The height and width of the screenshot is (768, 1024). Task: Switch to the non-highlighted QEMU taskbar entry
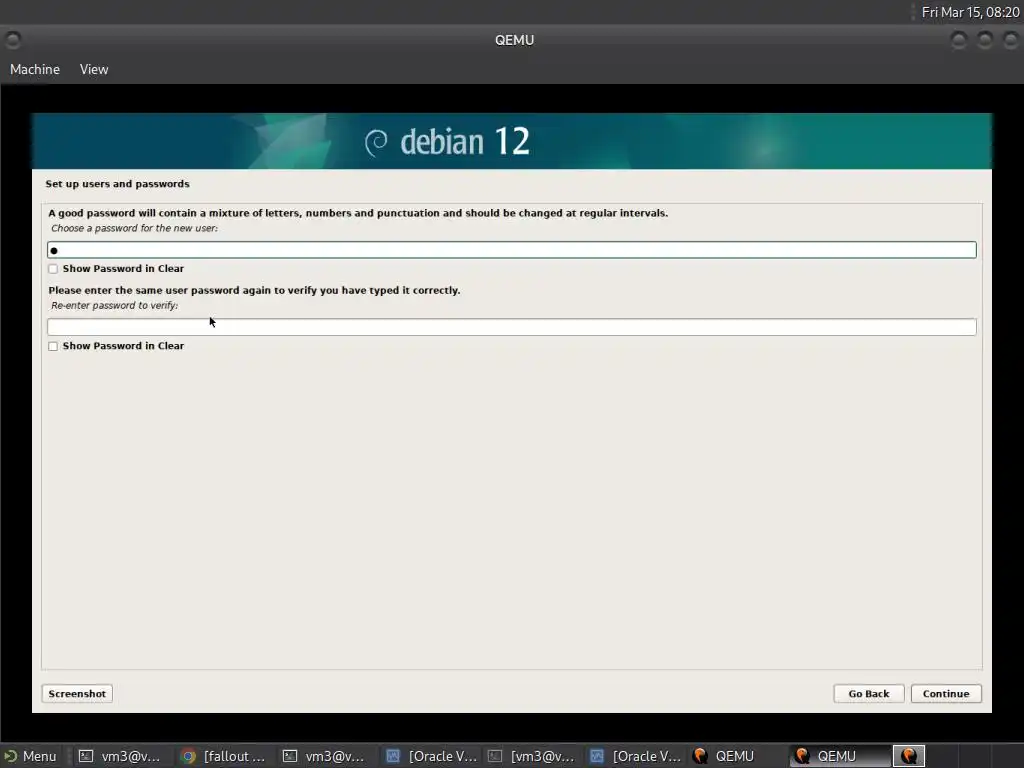point(735,756)
